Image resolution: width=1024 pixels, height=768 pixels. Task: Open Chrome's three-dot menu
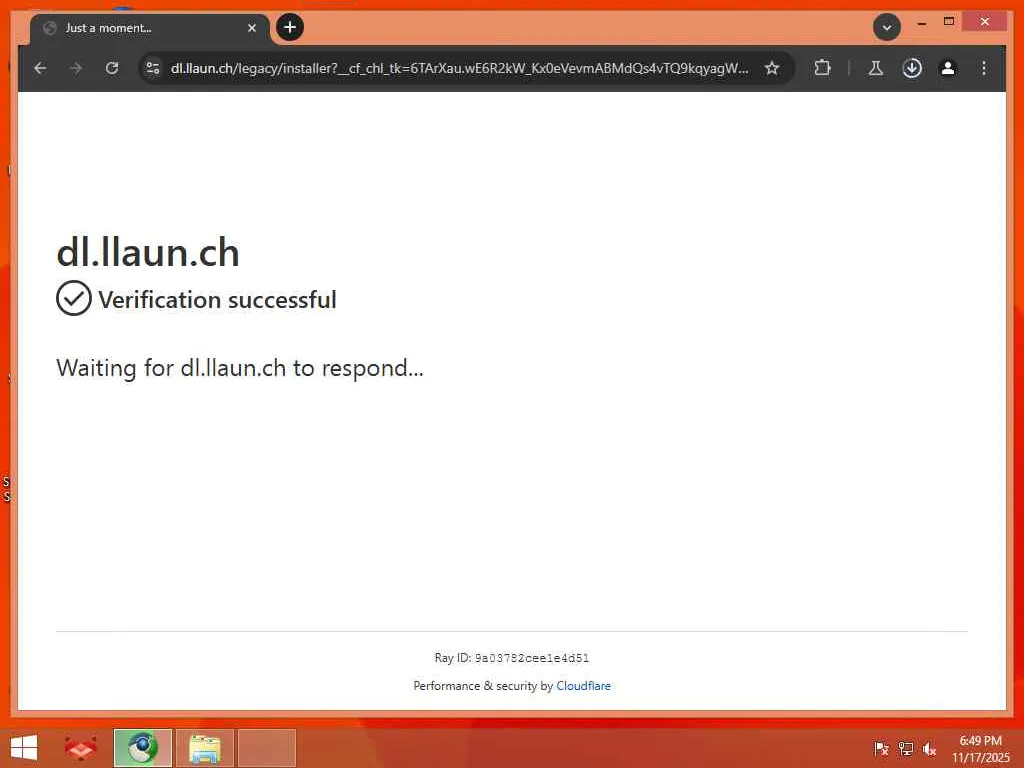pyautogui.click(x=984, y=68)
